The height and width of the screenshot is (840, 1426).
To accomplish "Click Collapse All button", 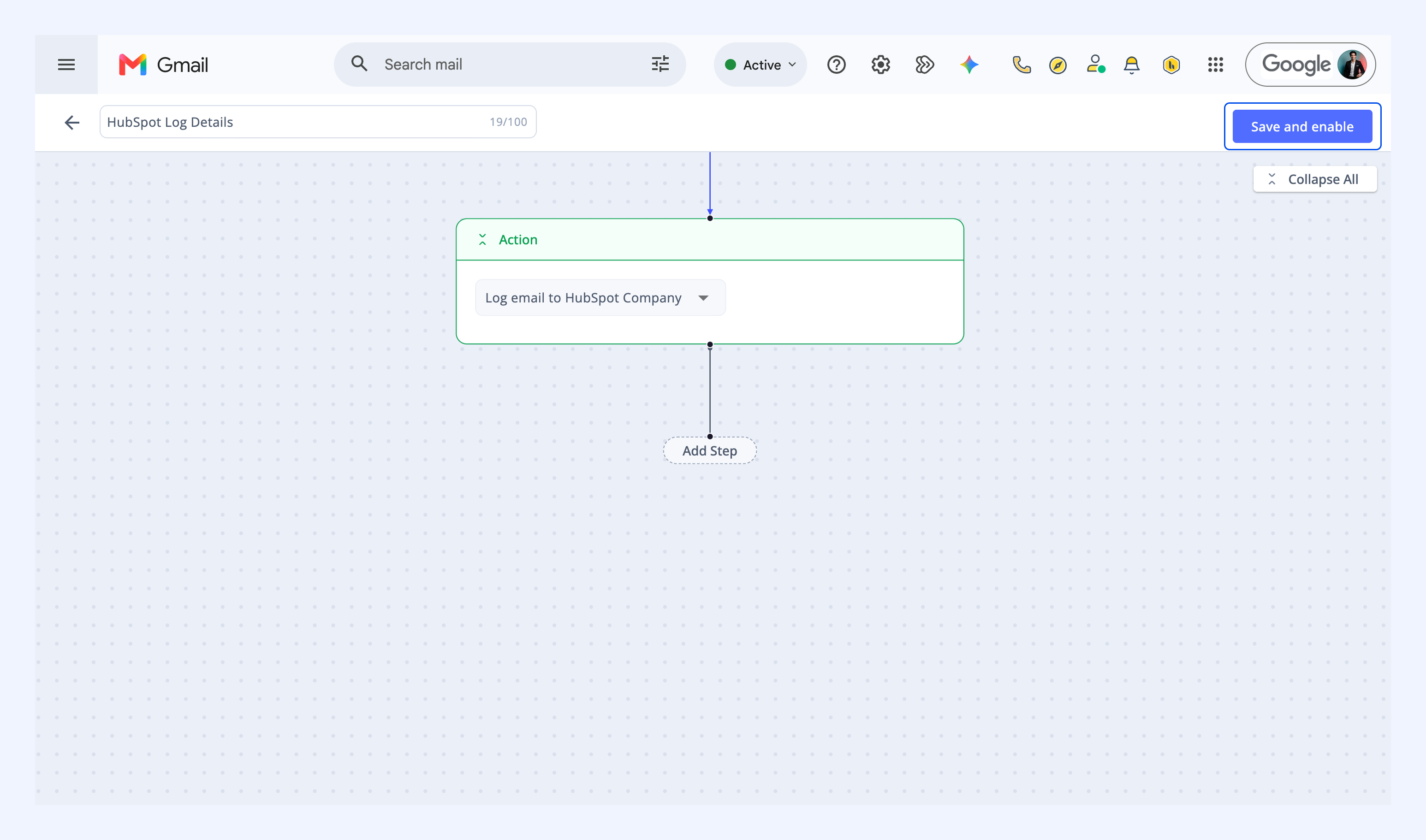I will (1314, 179).
